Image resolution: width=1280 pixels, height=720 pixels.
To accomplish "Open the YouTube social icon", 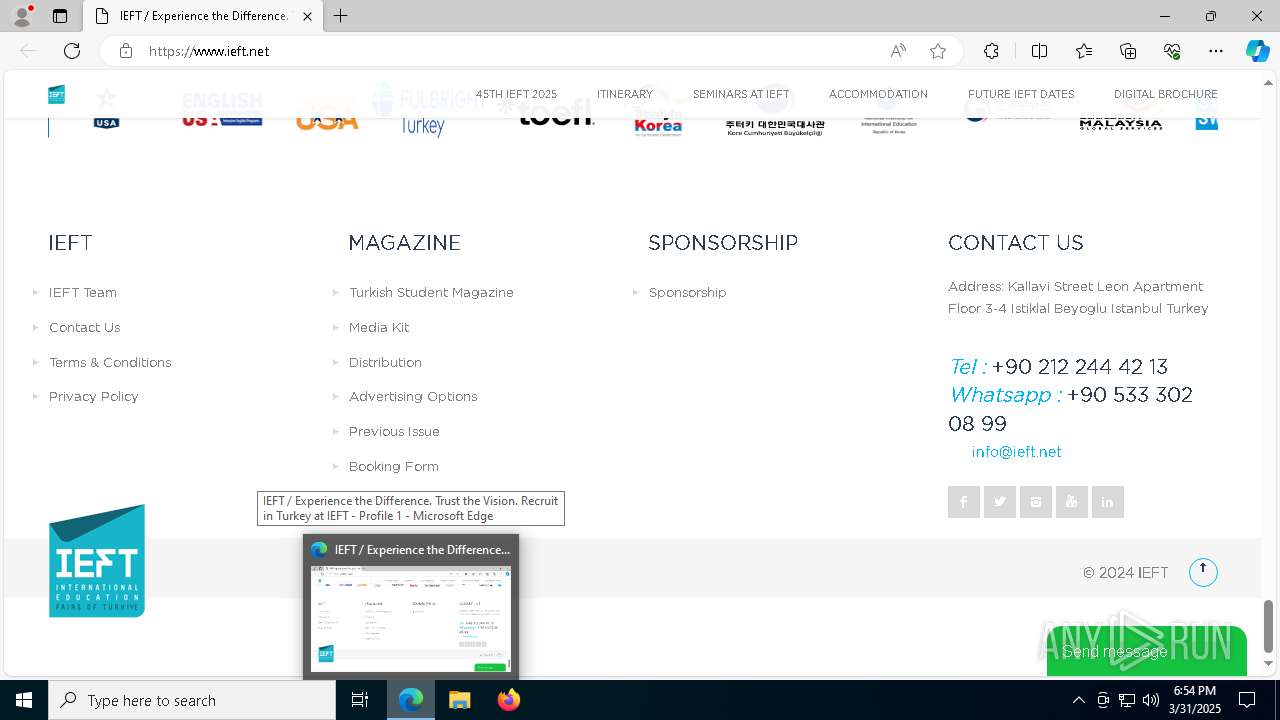I will pyautogui.click(x=1072, y=502).
